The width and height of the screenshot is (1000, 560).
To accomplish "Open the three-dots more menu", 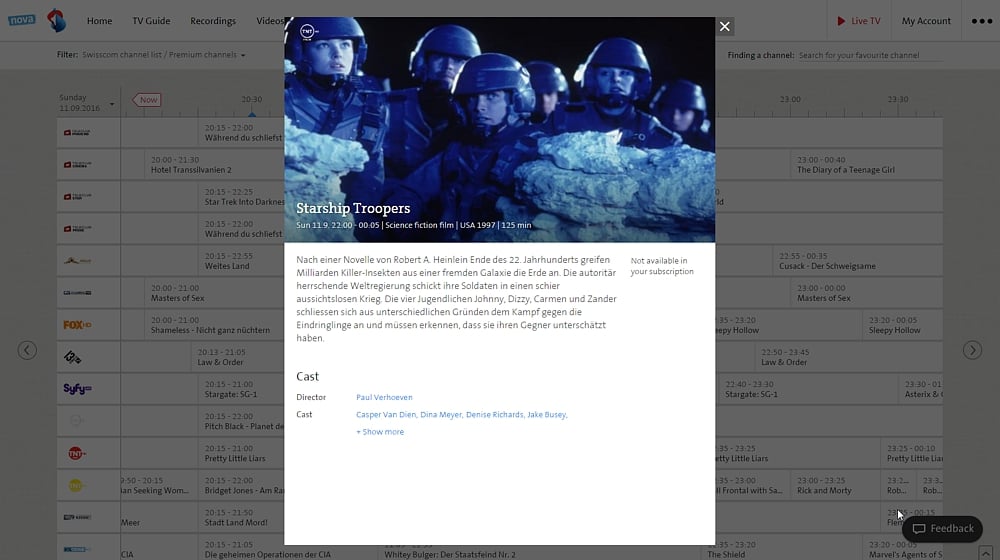I will [x=982, y=21].
